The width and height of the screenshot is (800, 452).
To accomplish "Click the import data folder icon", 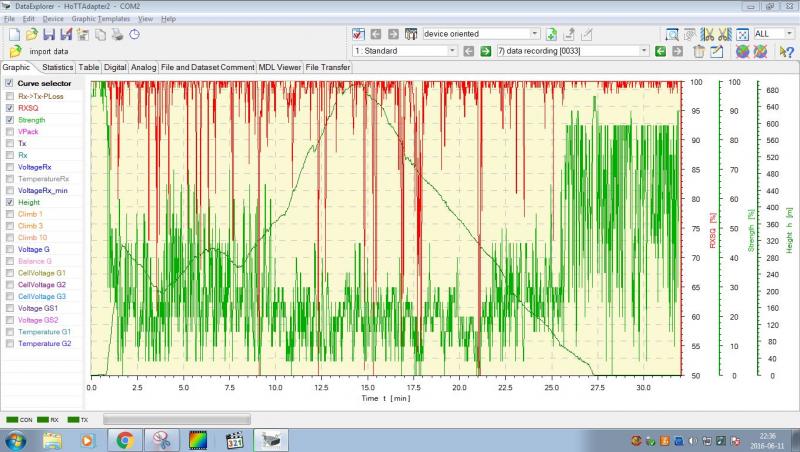I will [14, 51].
